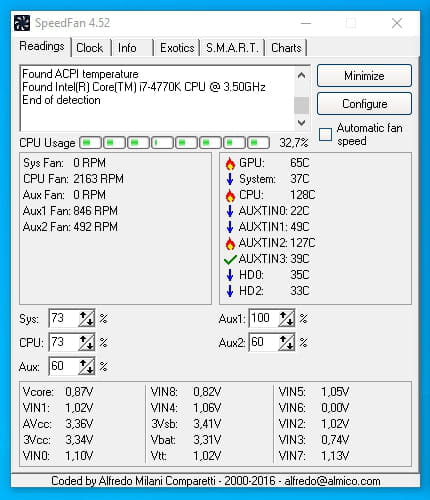The image size is (430, 500).
Task: Click the flame icon beside AUXTIN2 reading
Action: point(230,243)
